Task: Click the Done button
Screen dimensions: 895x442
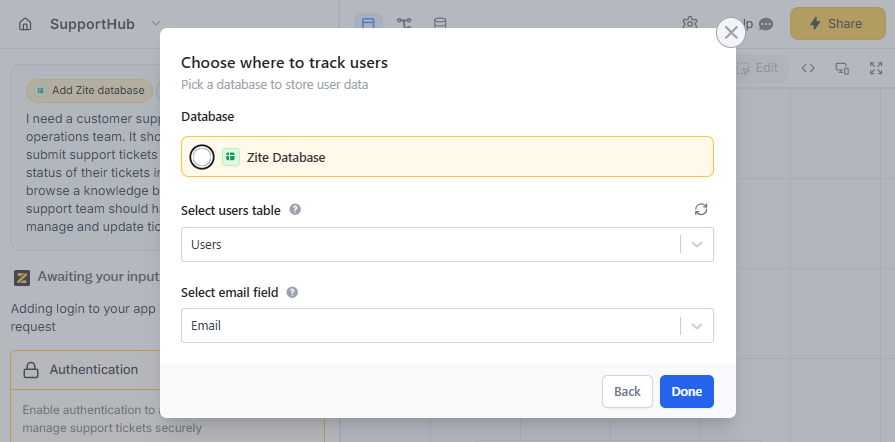Action: (x=686, y=392)
